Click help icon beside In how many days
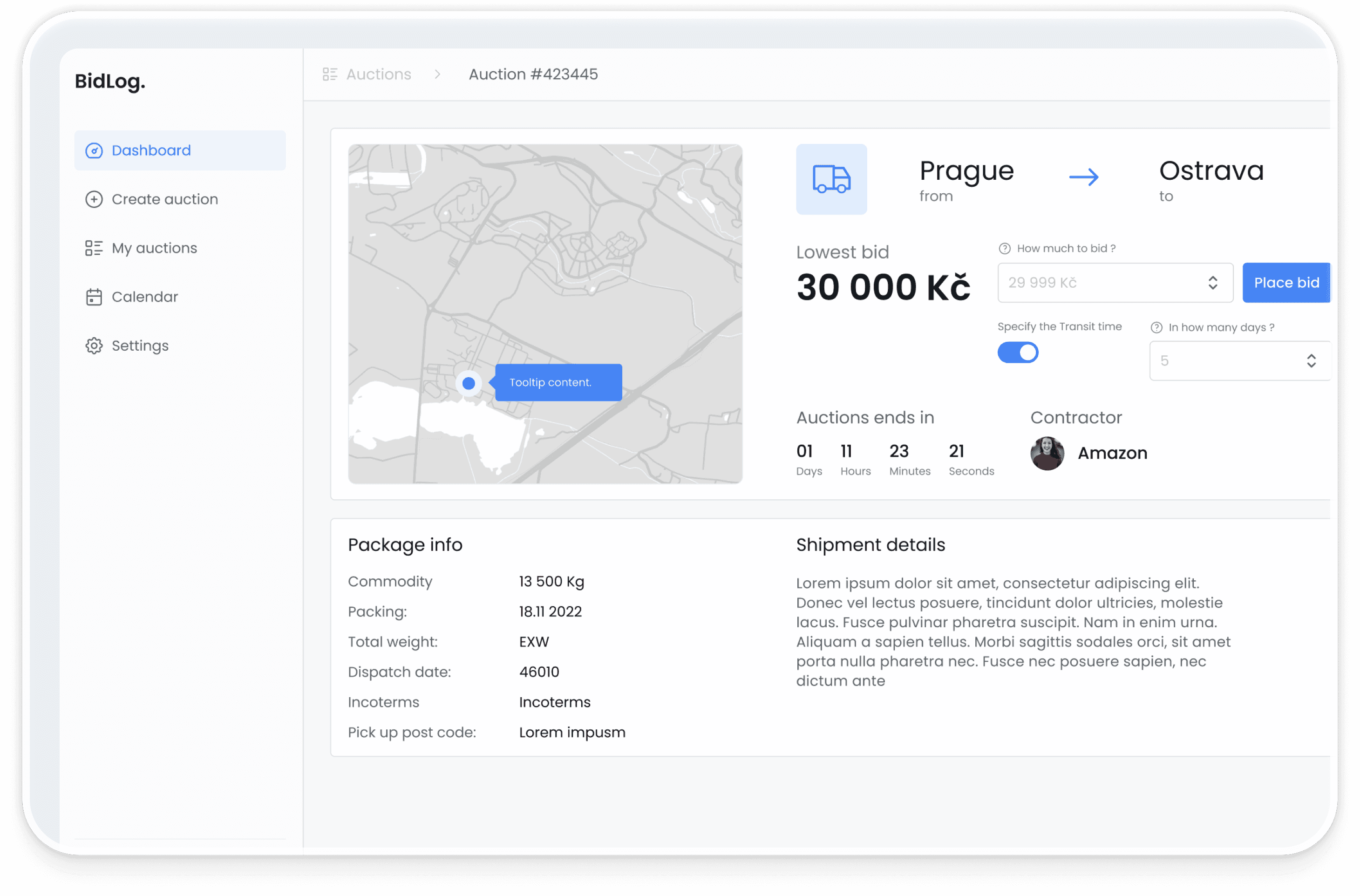Viewport: 1360px width, 896px height. click(x=1156, y=327)
